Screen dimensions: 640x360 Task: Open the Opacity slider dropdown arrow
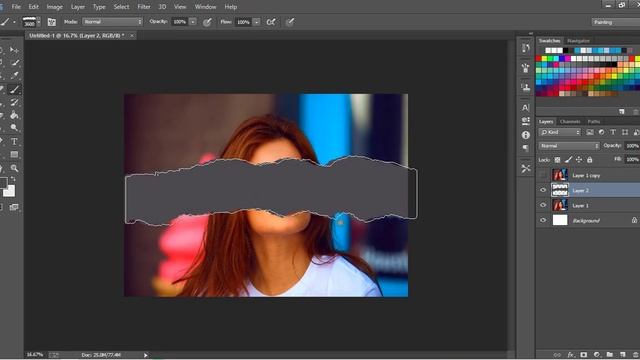(x=193, y=22)
